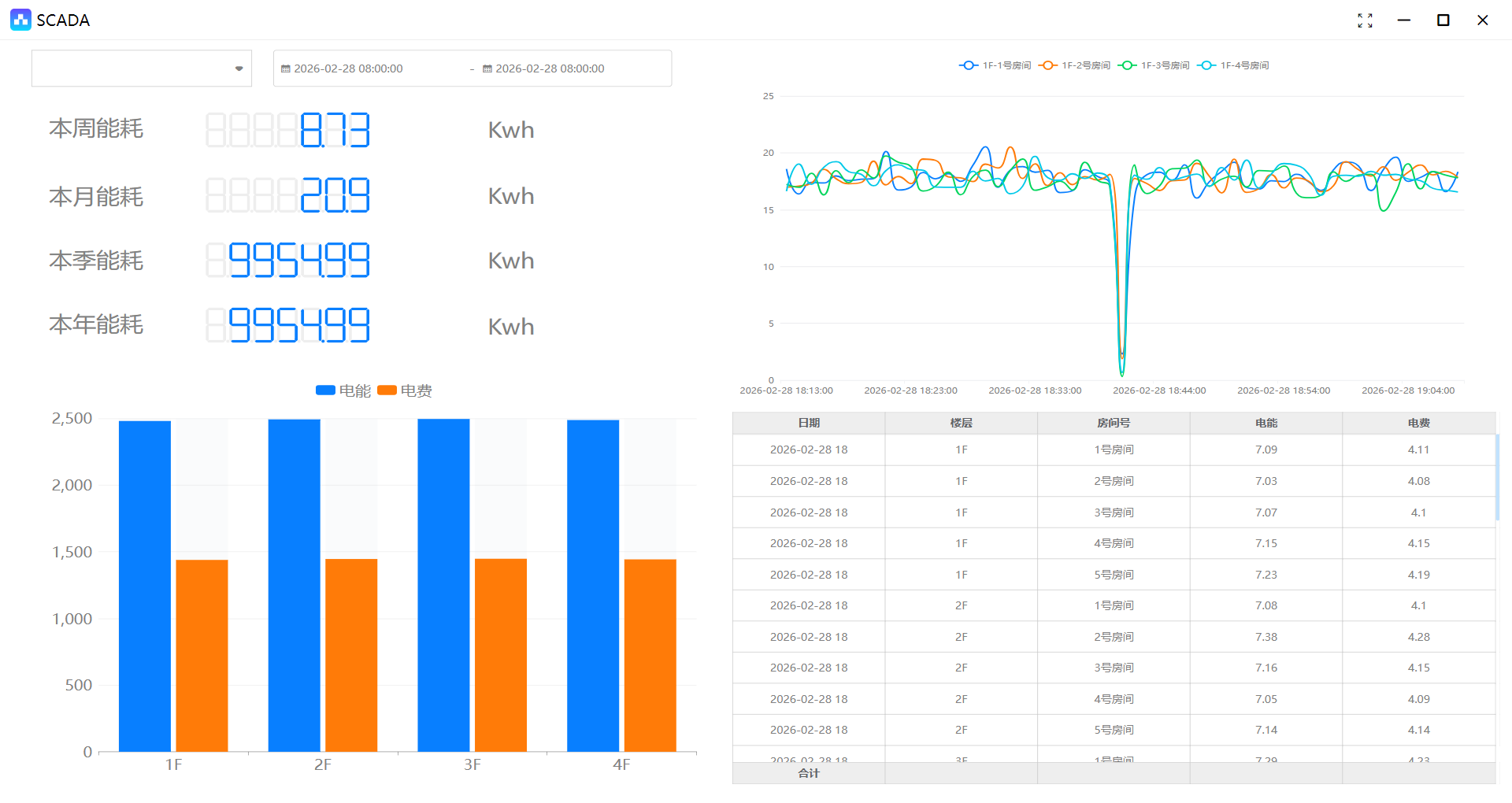Click the table vertical scrollbar
Image resolution: width=1512 pixels, height=803 pixels.
click(1496, 478)
